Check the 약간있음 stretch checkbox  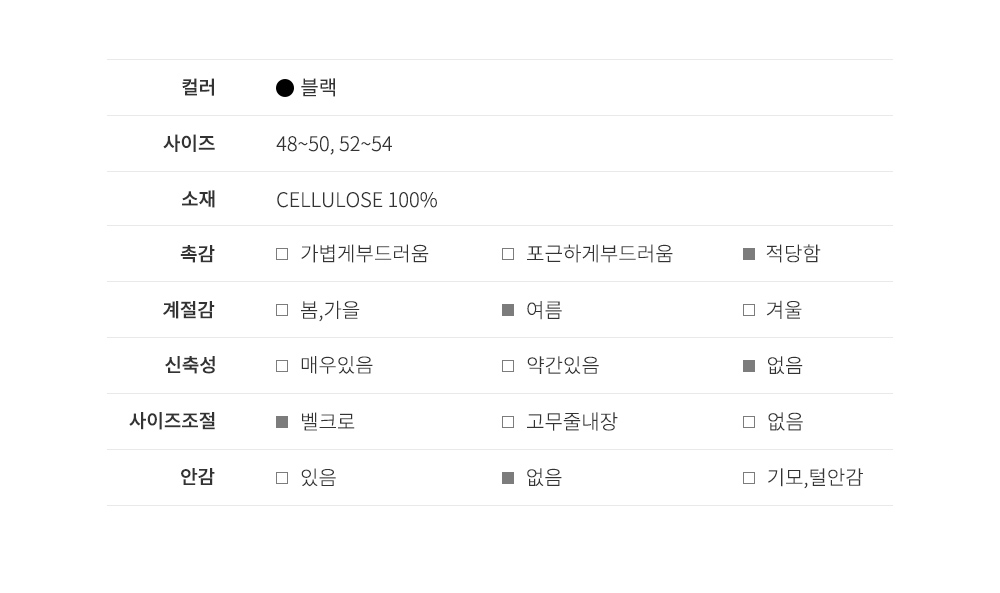[x=508, y=366]
